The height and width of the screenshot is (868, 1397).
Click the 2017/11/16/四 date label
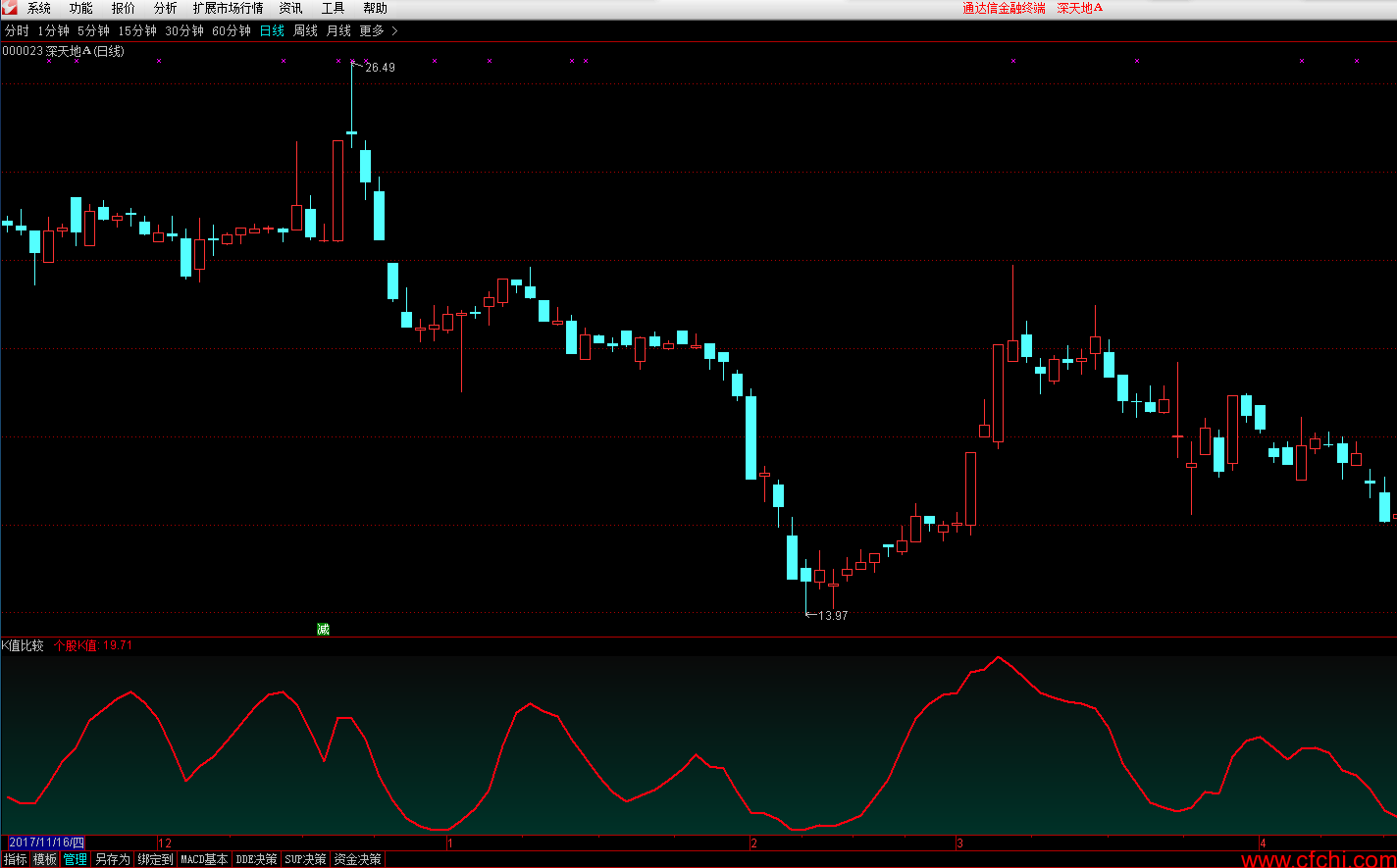tap(46, 842)
